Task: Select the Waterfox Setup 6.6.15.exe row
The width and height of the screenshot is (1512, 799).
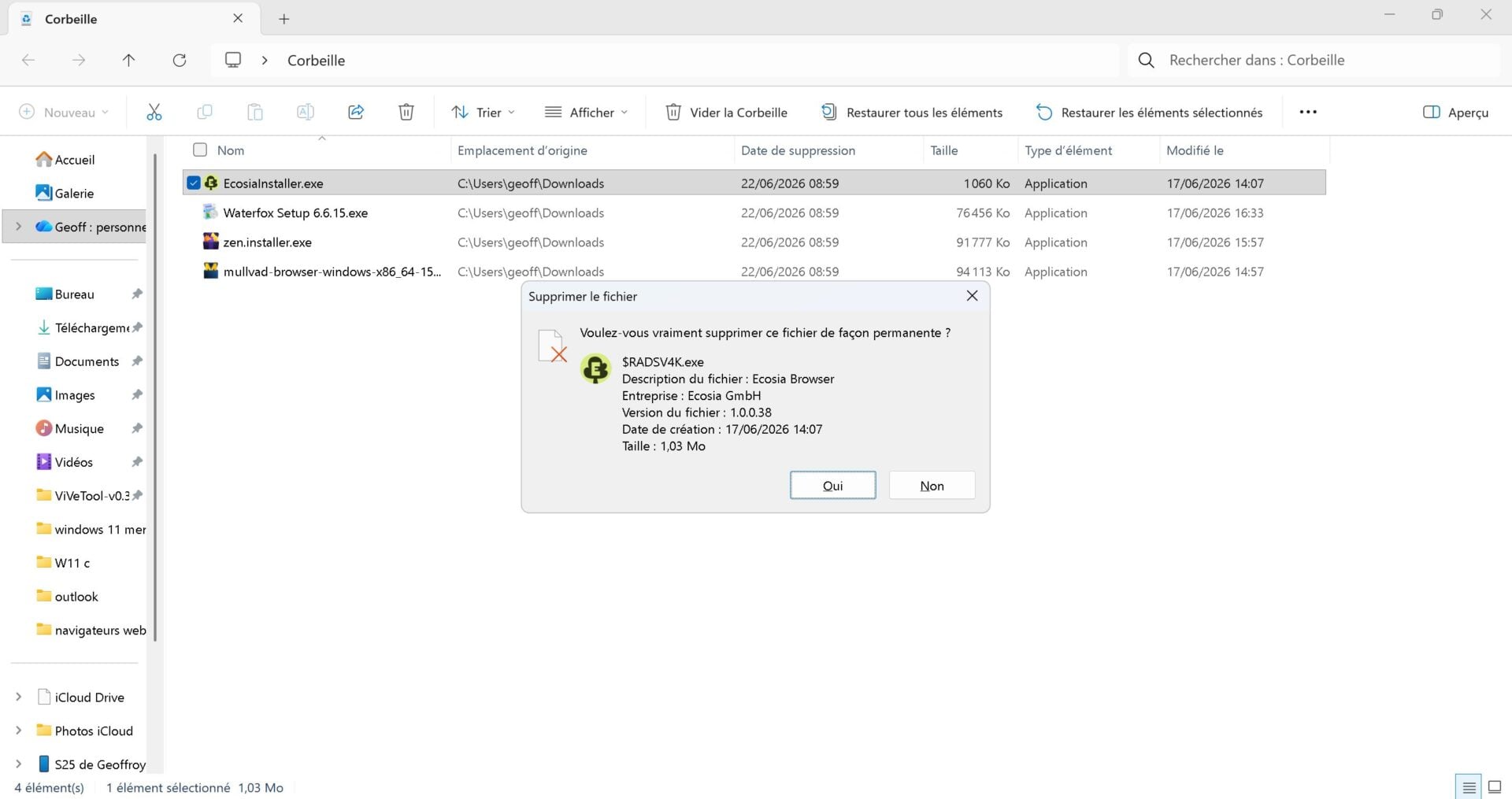Action: 754,213
